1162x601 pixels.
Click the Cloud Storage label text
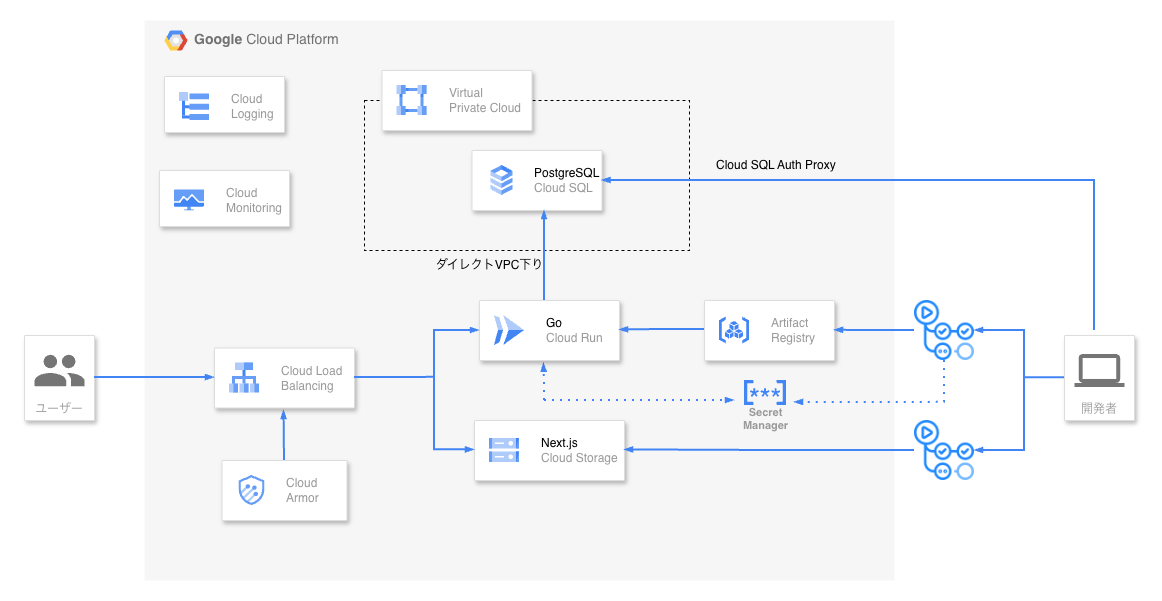(579, 458)
